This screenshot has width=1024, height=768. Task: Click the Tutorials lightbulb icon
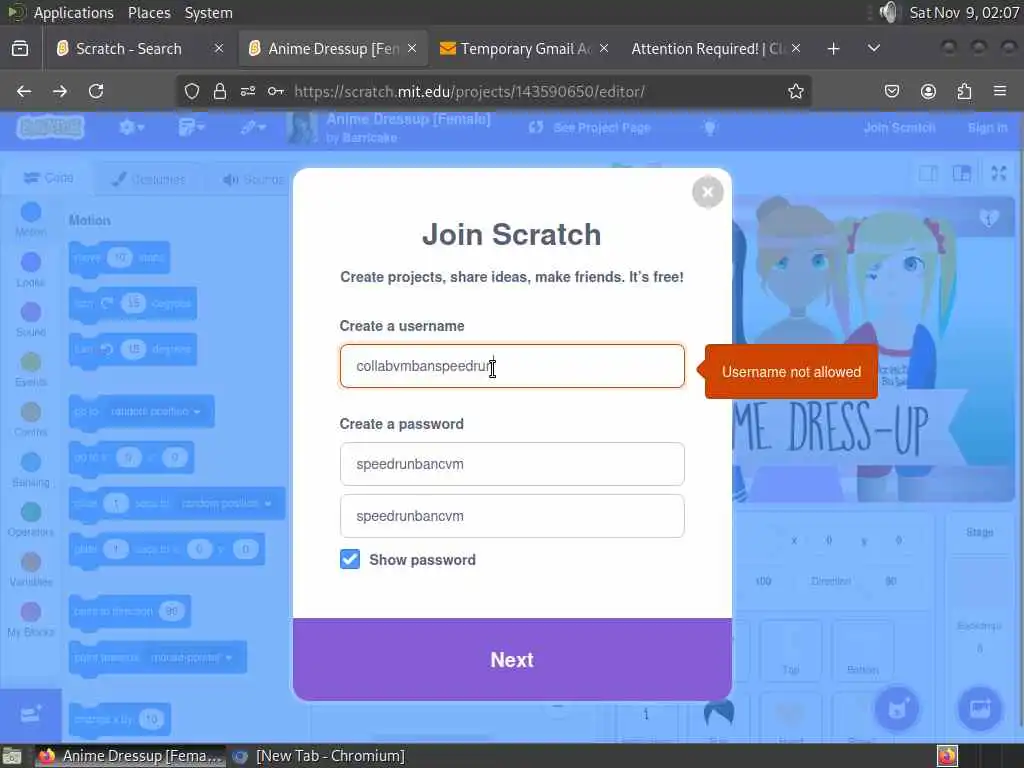click(710, 127)
